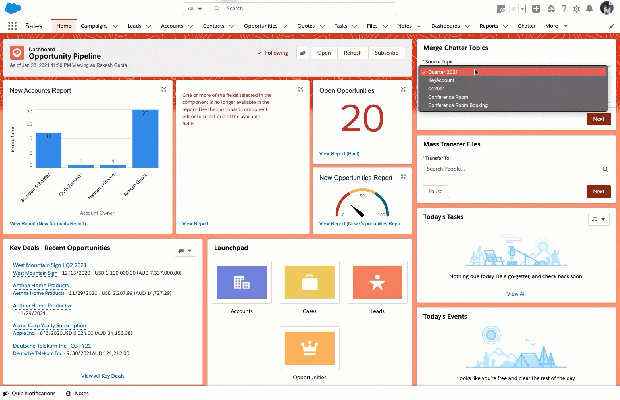Open Deutsche Telekom Inc opportunity link

click(x=52, y=346)
